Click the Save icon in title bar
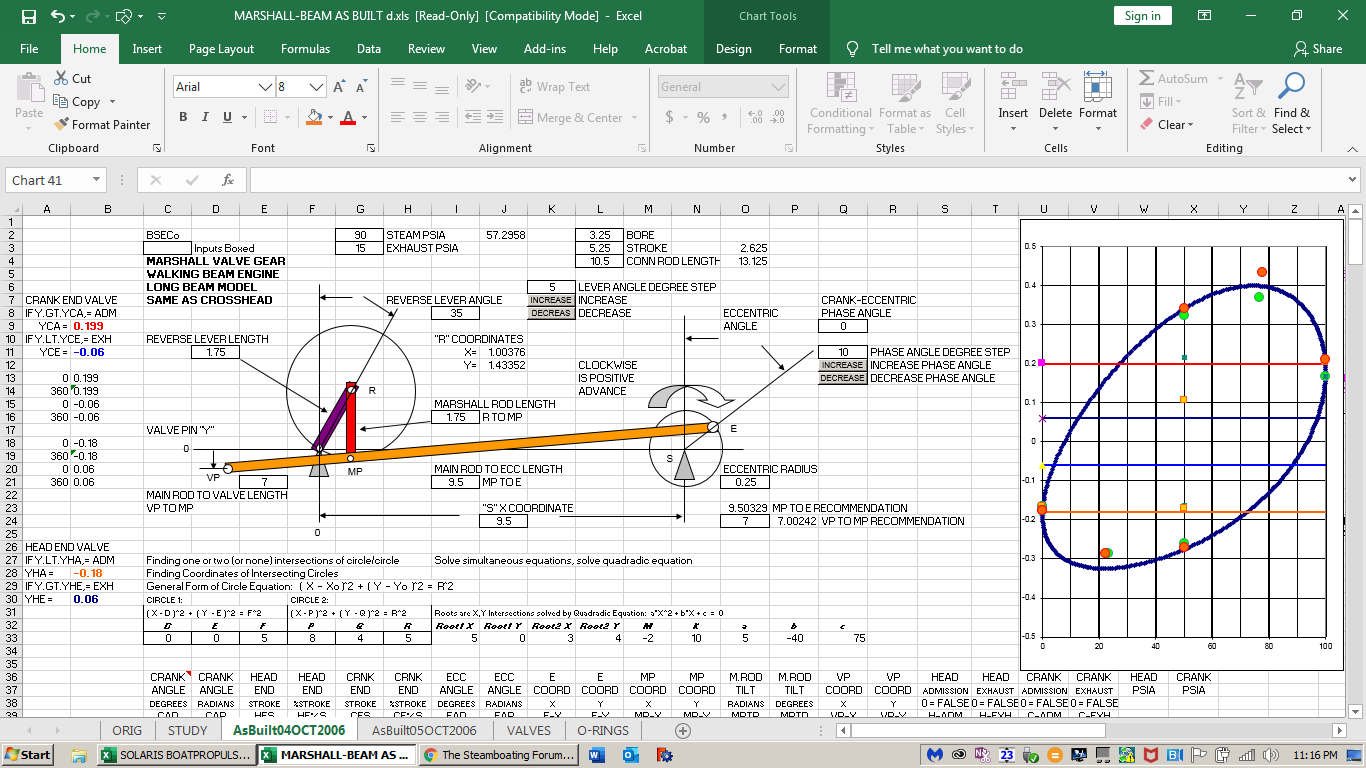 click(x=28, y=16)
